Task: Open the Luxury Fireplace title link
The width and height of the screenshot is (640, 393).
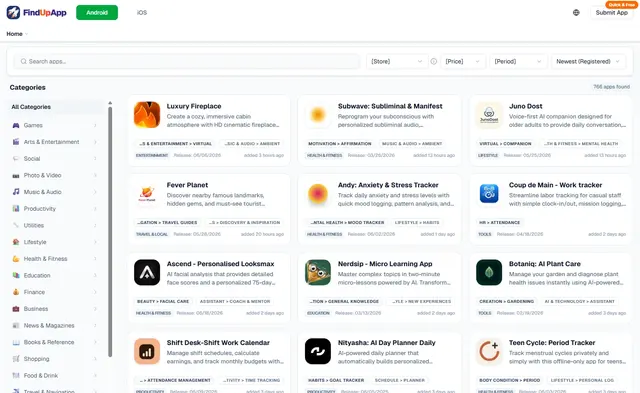Action: 194,106
